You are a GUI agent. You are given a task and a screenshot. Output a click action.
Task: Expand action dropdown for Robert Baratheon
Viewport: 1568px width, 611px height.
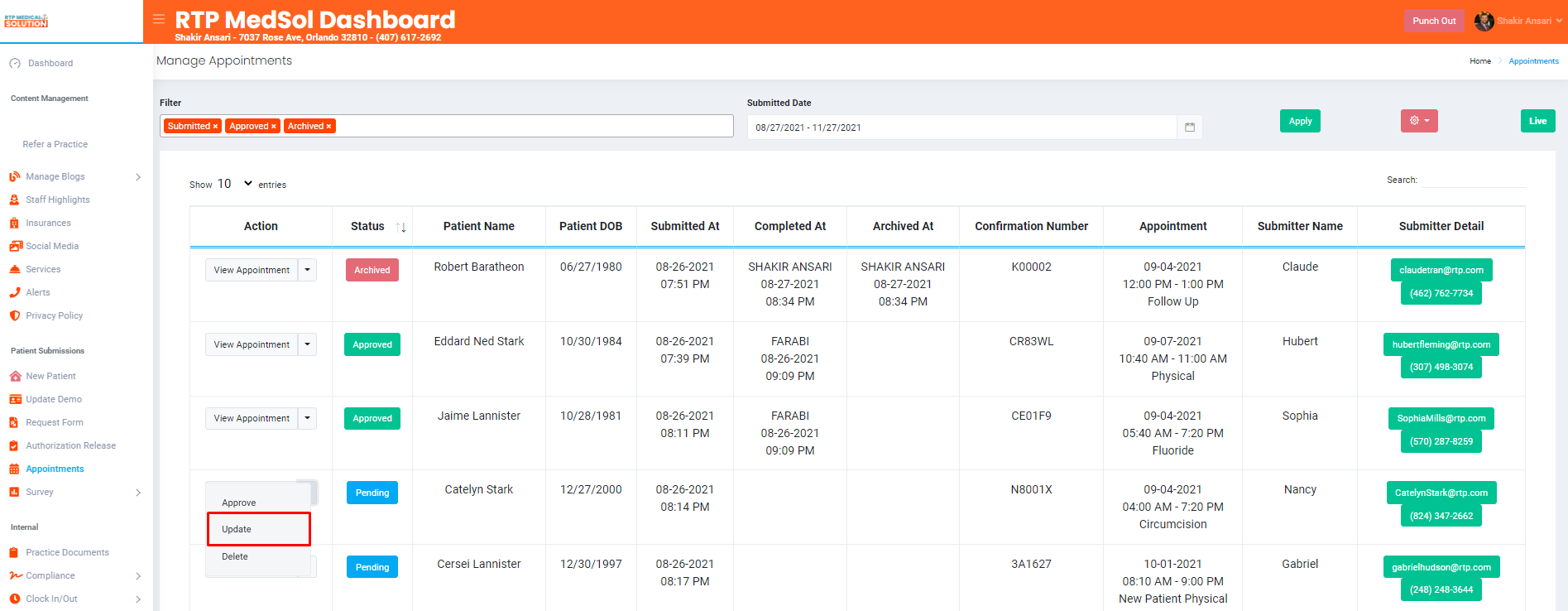tap(308, 270)
